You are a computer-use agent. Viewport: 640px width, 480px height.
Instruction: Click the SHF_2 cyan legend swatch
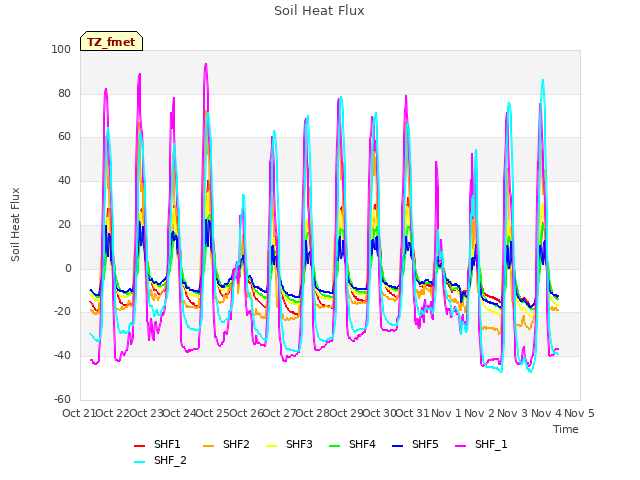pyautogui.click(x=140, y=462)
